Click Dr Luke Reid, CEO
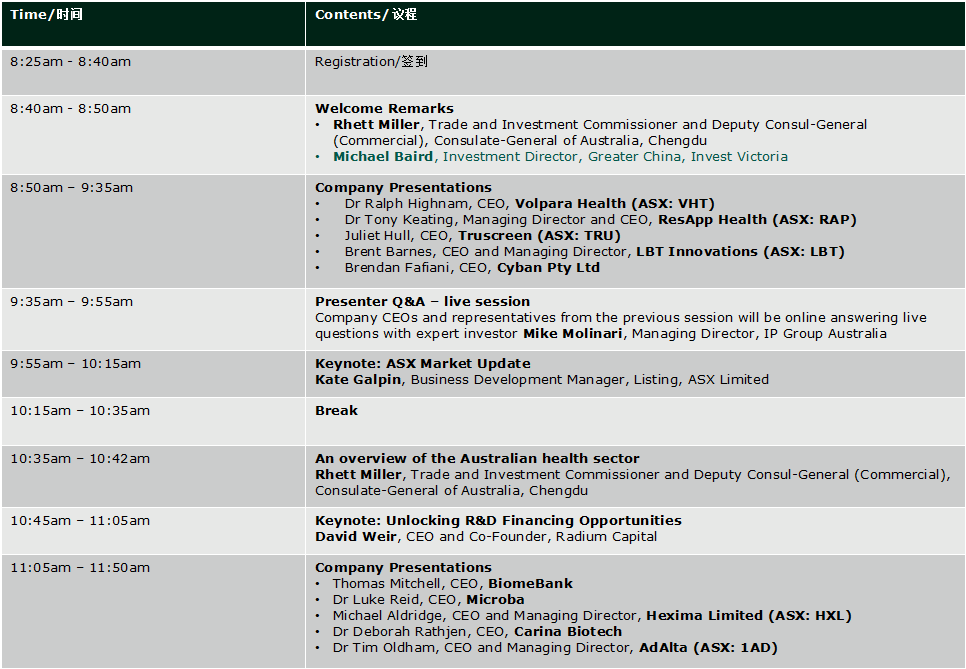The height and width of the screenshot is (669, 966). point(397,599)
